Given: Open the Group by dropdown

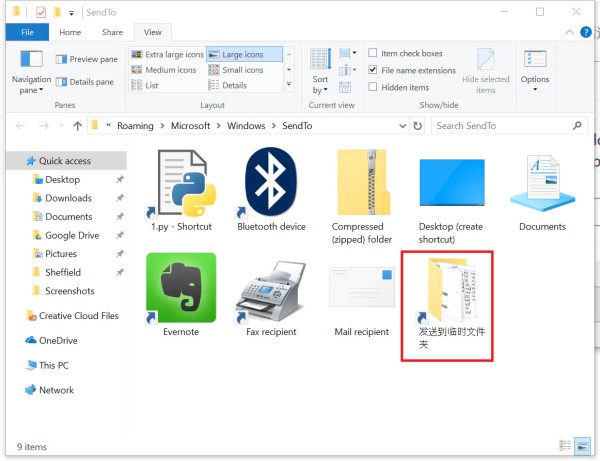Looking at the screenshot, I should [x=347, y=53].
